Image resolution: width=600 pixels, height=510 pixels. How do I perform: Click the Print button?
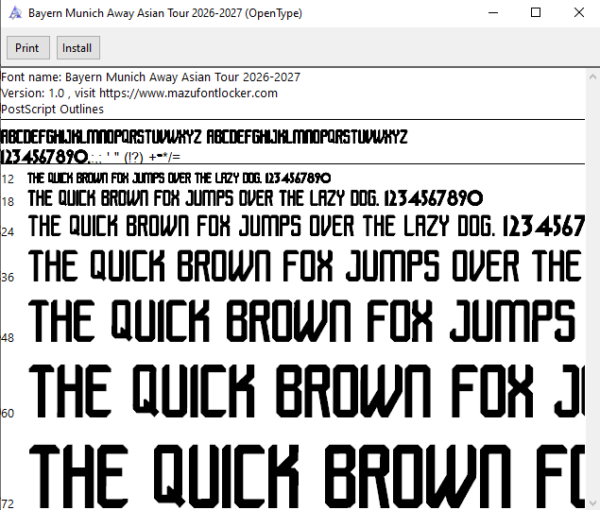tap(28, 48)
